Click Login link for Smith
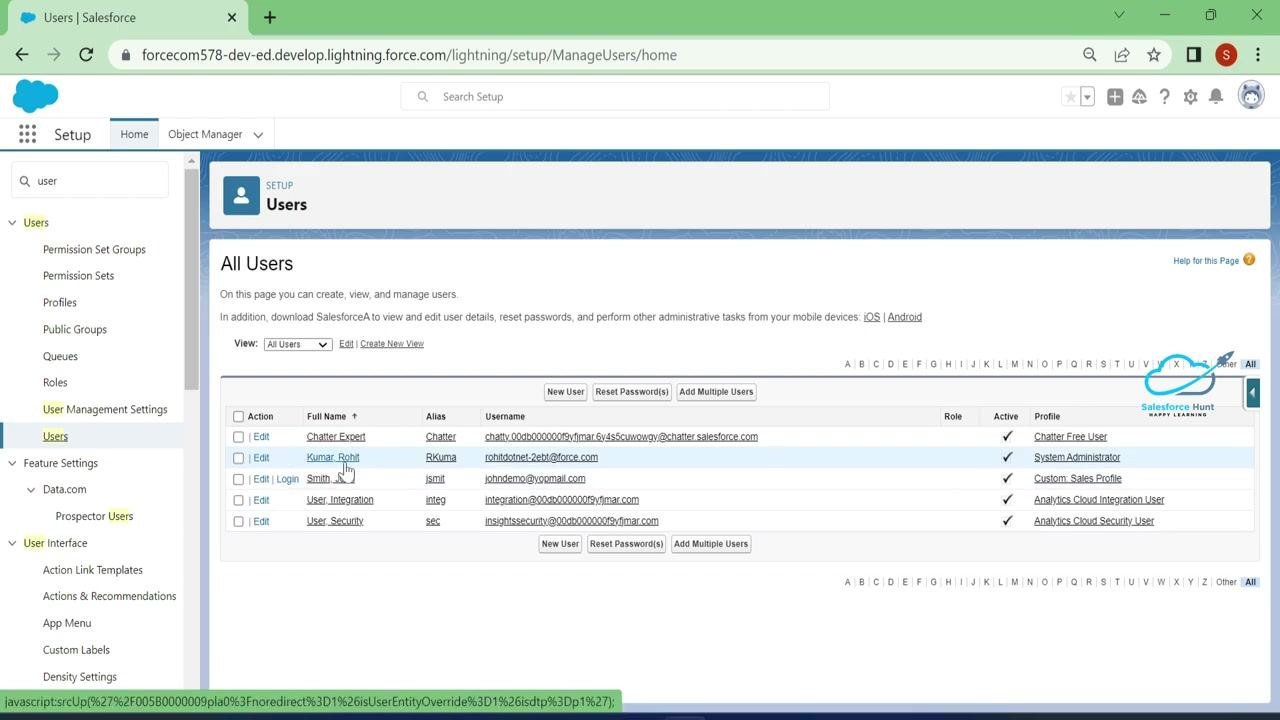 click(288, 479)
